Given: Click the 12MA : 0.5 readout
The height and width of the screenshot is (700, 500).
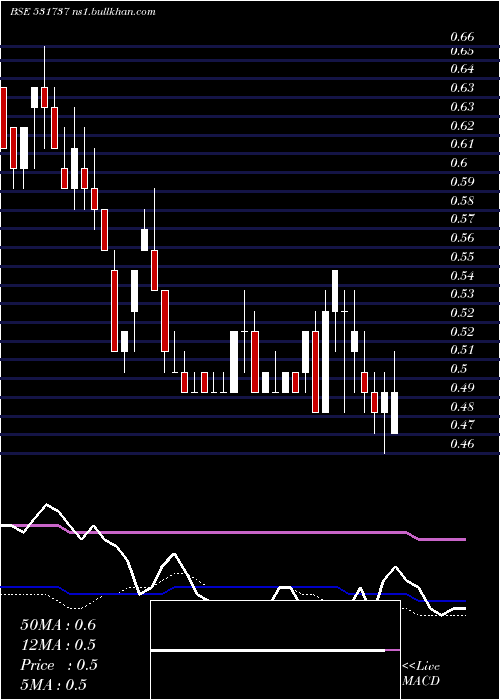Looking at the screenshot, I should 58,645.
